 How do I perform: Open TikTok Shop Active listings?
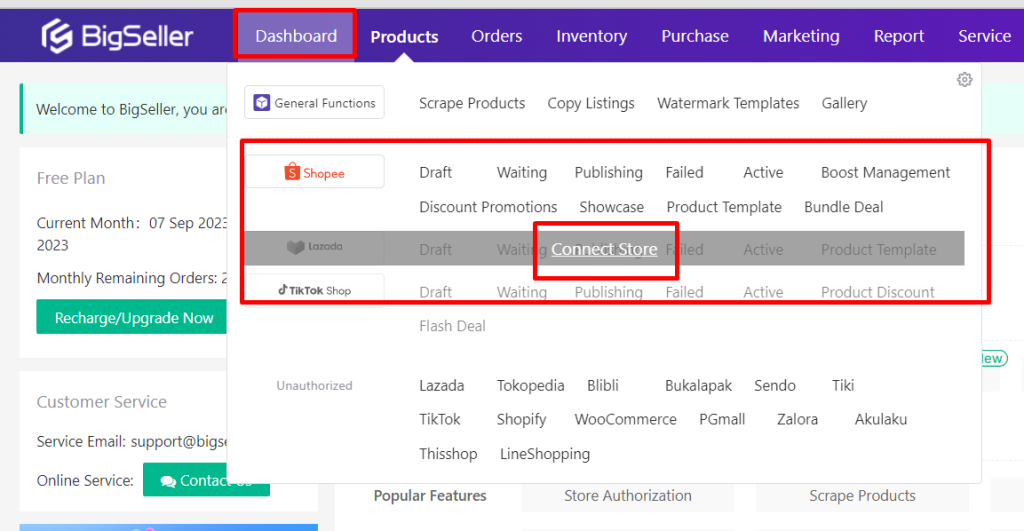pos(763,292)
